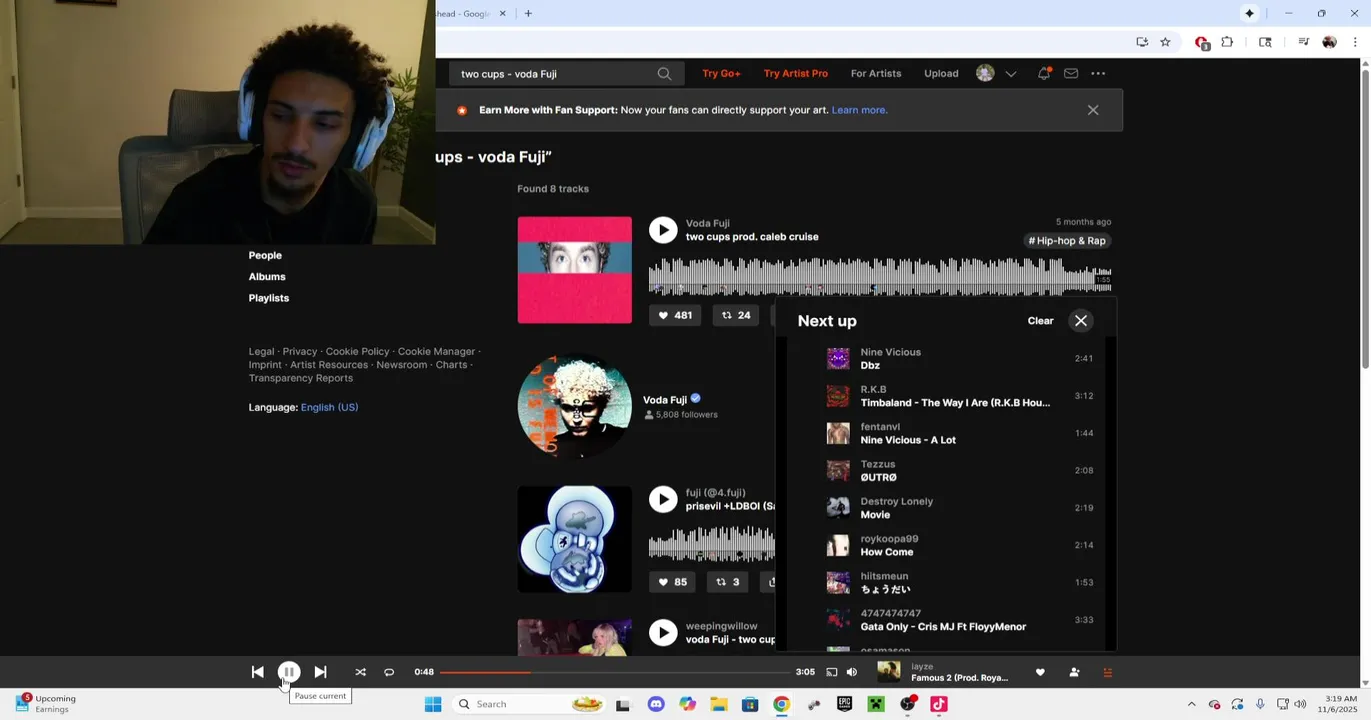Dismiss the Fan Support banner
This screenshot has width=1371, height=720.
pyautogui.click(x=1093, y=110)
